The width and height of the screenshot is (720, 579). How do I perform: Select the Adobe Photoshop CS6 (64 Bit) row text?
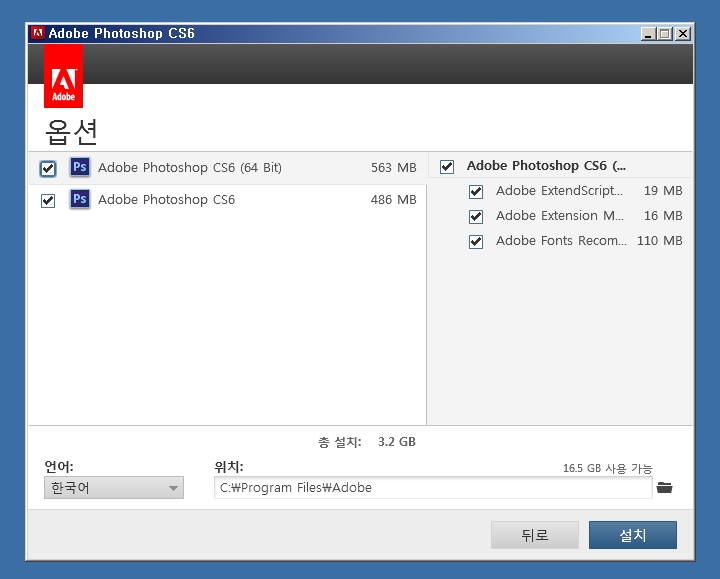point(190,168)
